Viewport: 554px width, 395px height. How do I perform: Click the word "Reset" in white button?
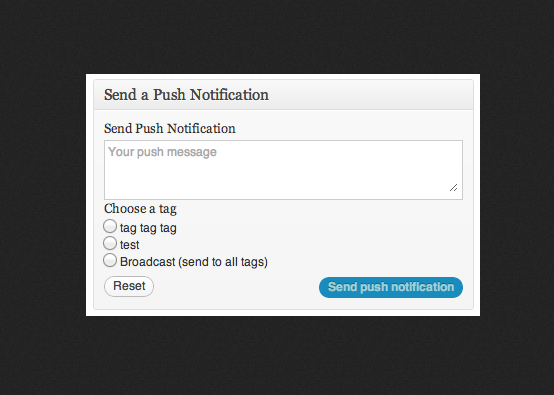coord(129,286)
